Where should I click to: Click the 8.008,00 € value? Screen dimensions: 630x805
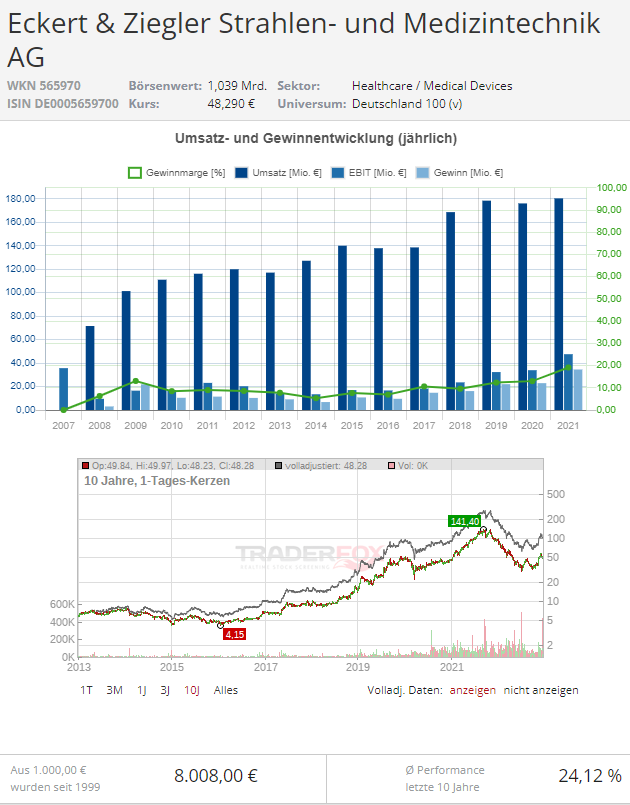216,776
